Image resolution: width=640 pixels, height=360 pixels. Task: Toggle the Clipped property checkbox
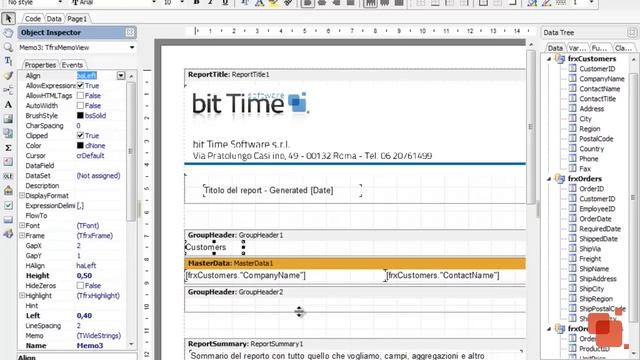point(80,136)
